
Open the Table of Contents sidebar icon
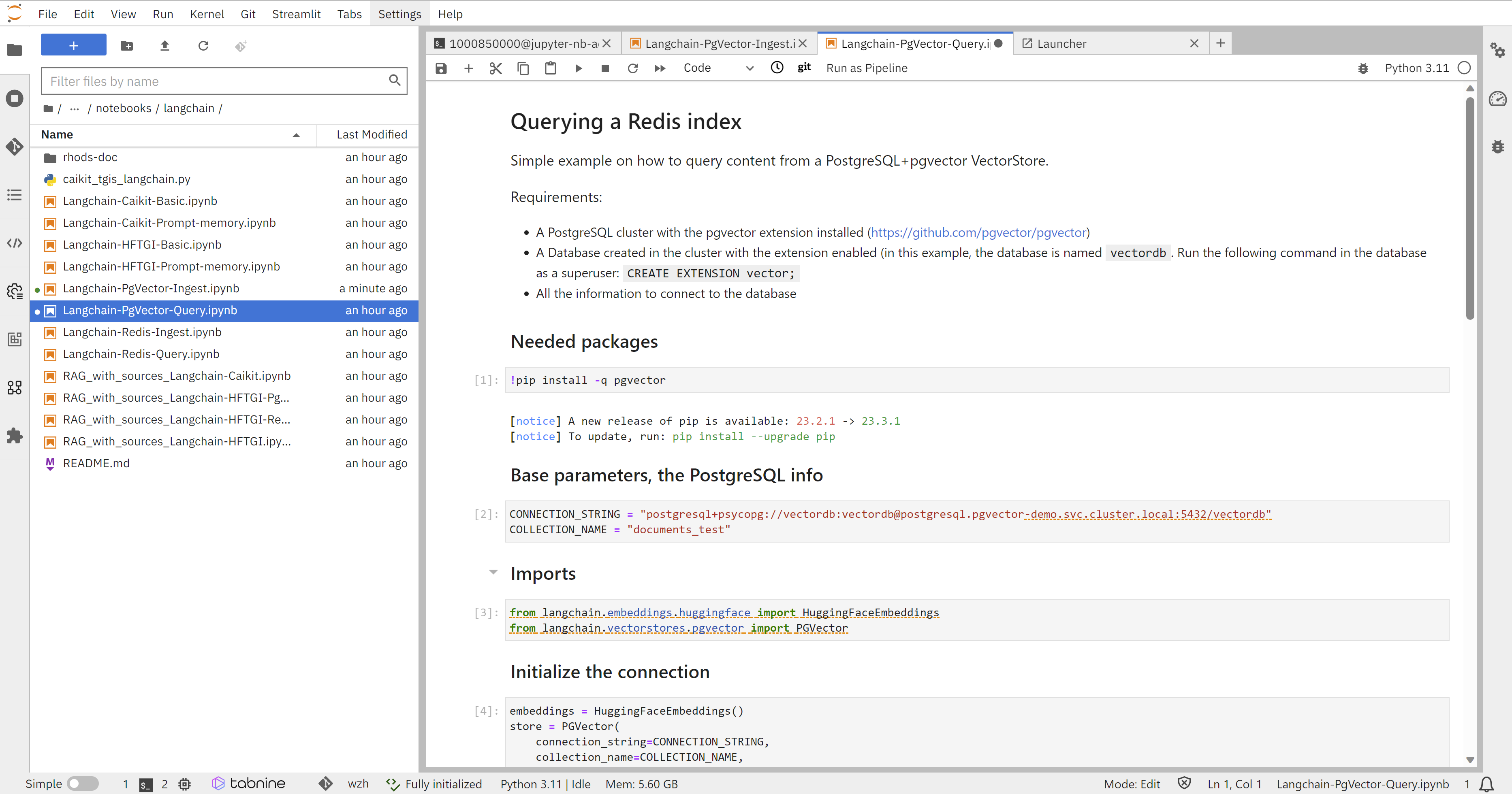(15, 195)
